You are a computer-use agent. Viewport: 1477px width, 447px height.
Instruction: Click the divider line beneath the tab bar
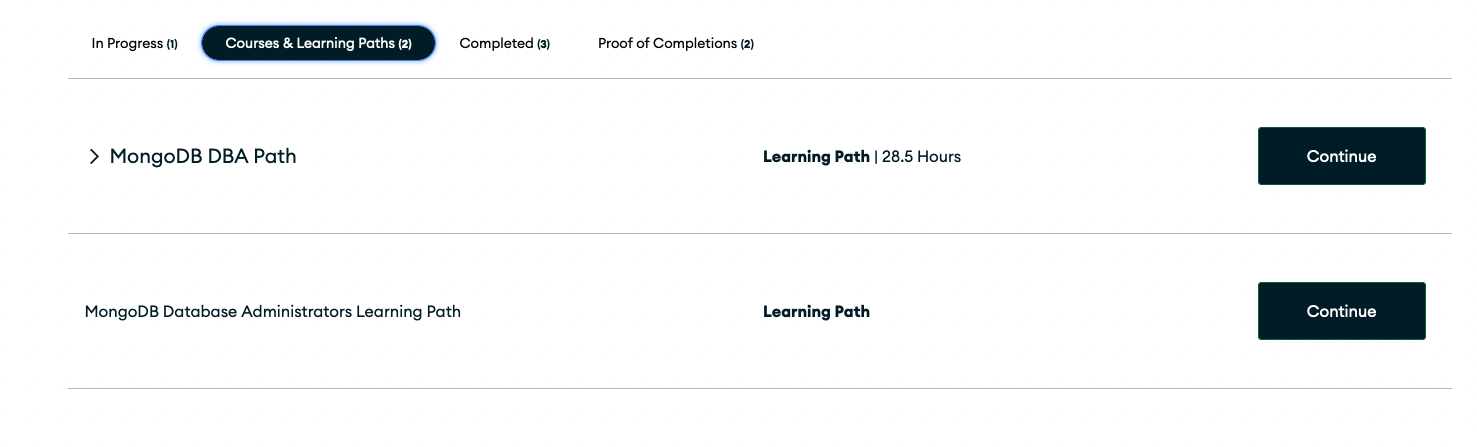pos(759,78)
